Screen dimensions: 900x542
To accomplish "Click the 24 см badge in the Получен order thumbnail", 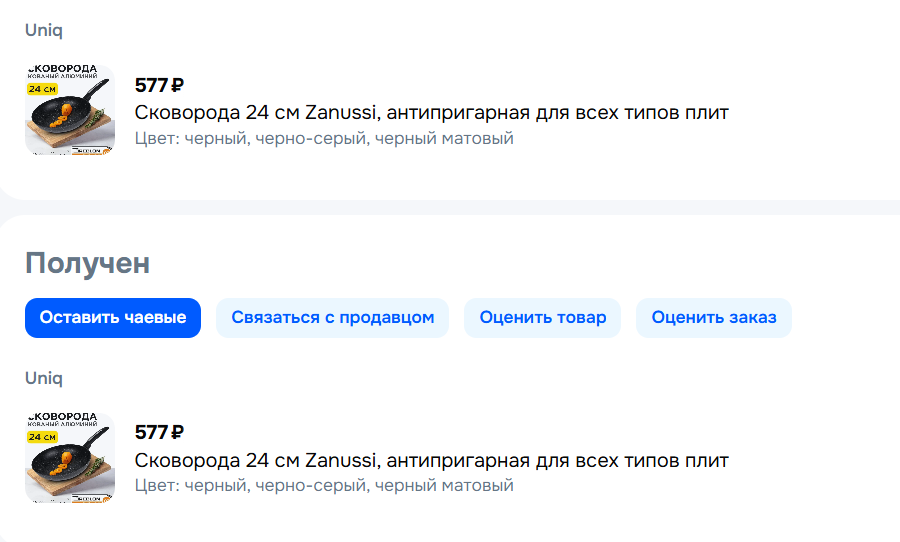I will point(42,437).
